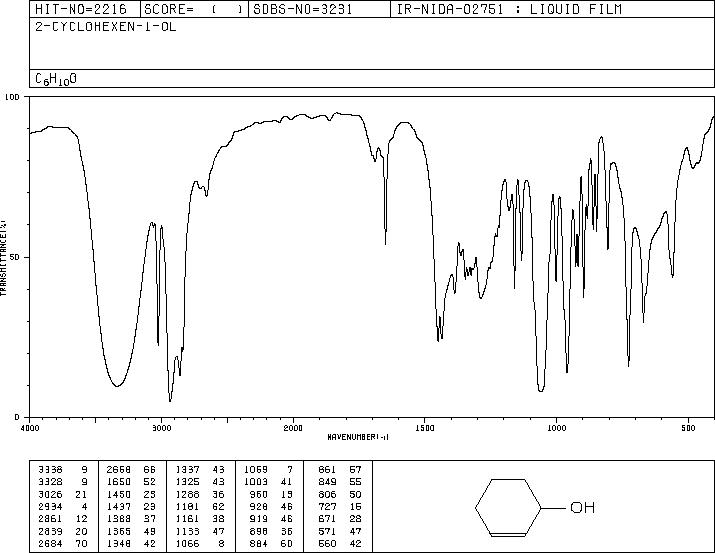Click the peak table entry 919

259,519
